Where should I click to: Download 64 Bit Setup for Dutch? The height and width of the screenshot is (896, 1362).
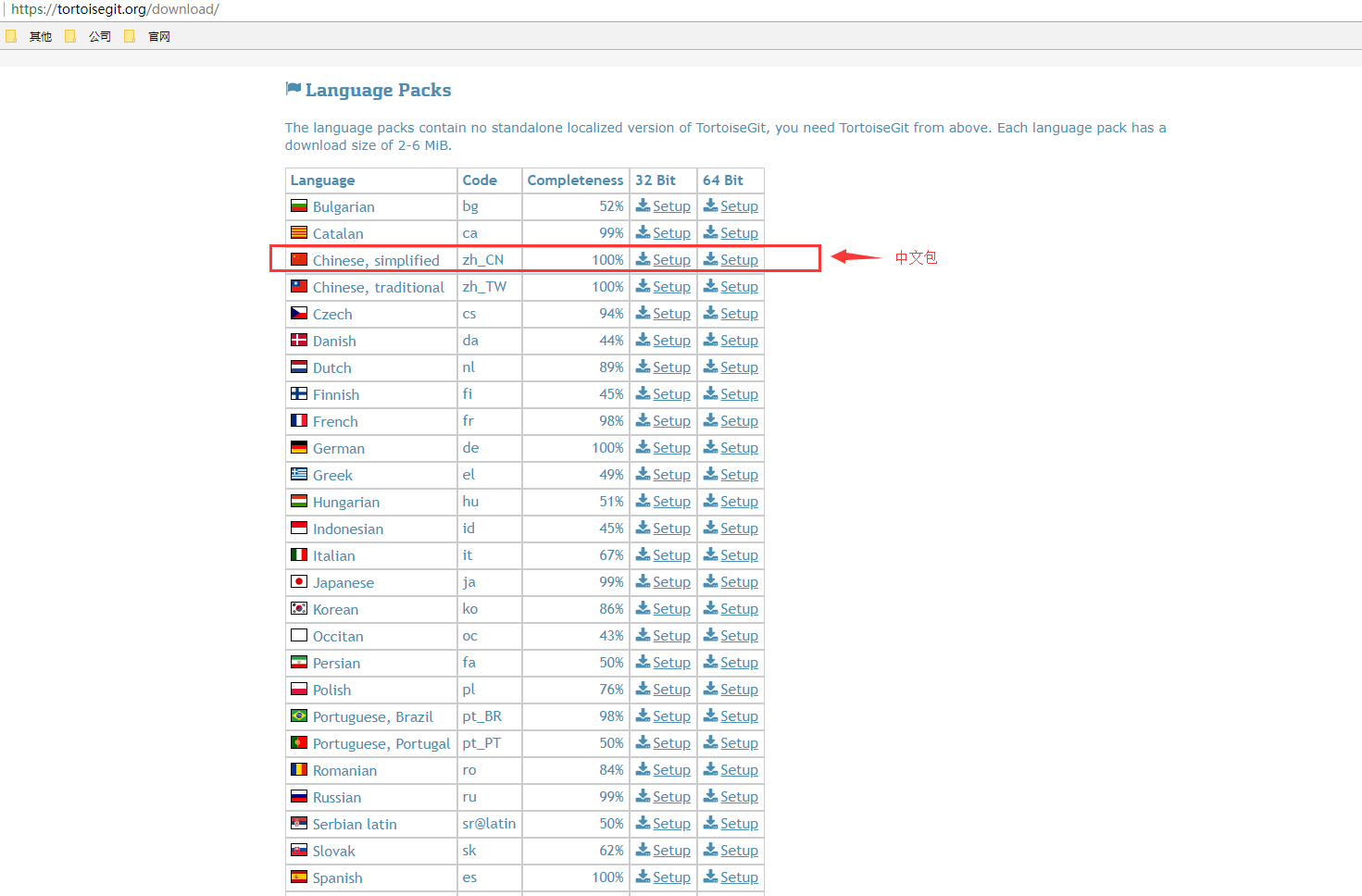pyautogui.click(x=731, y=367)
